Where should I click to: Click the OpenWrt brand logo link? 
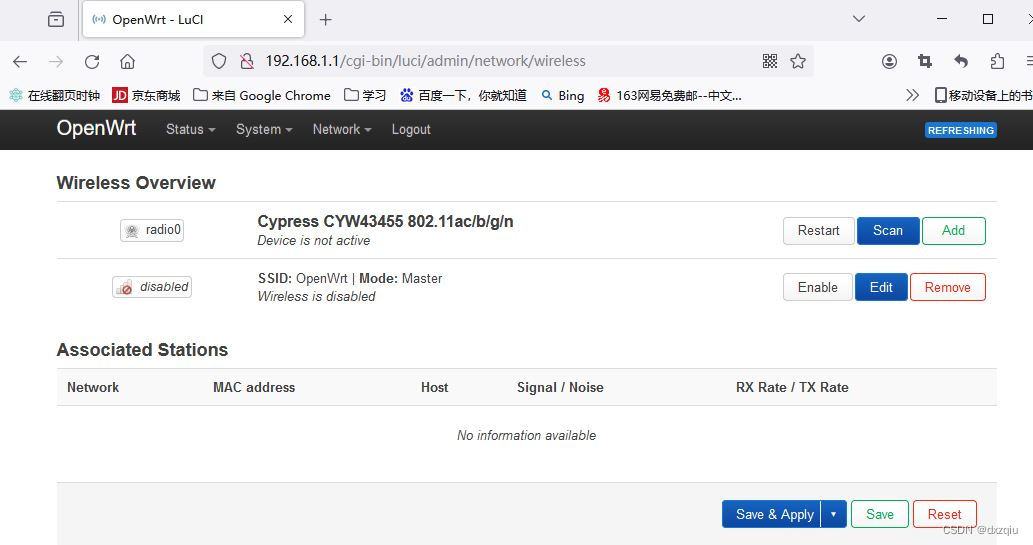point(96,129)
